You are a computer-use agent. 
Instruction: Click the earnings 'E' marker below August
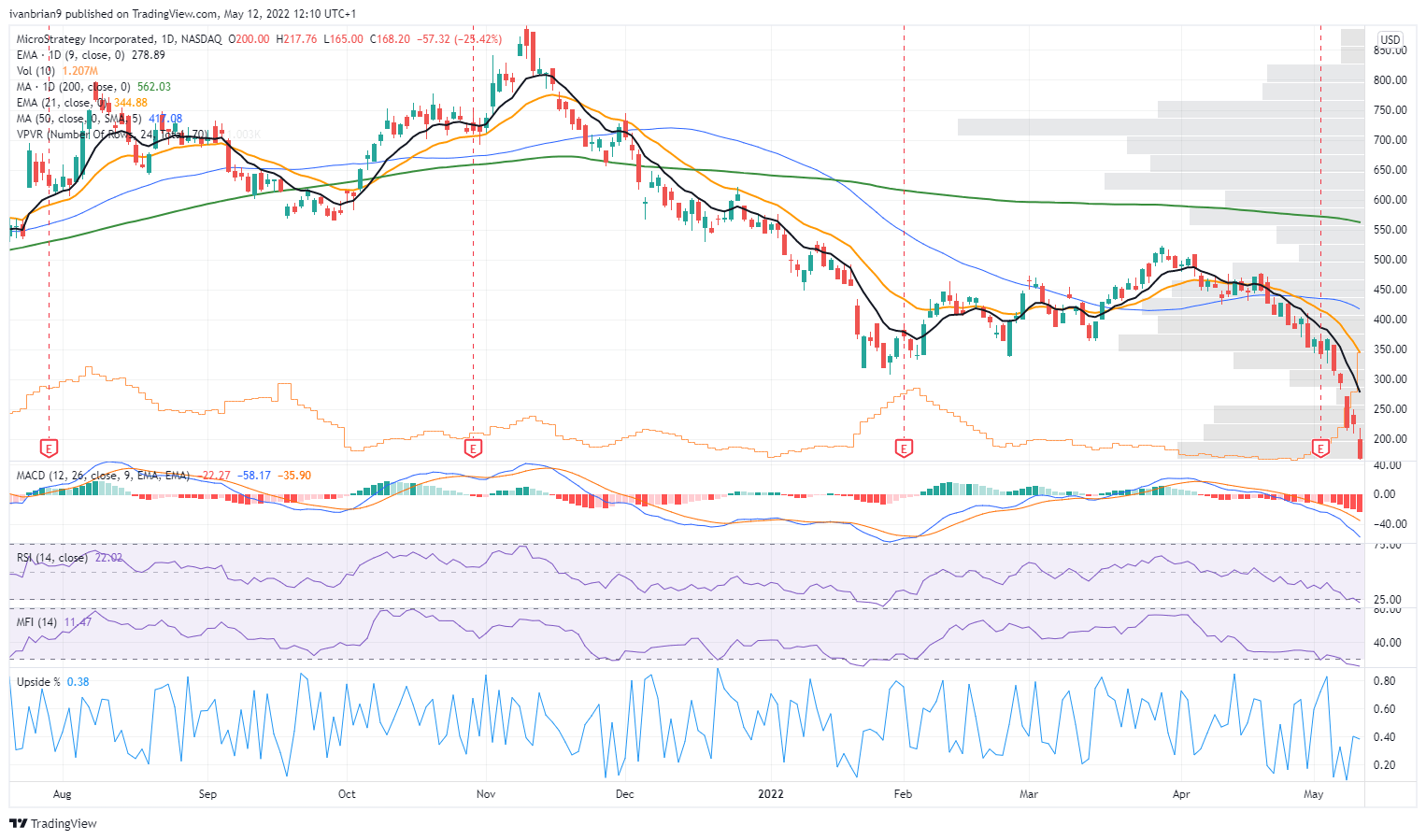[44, 448]
